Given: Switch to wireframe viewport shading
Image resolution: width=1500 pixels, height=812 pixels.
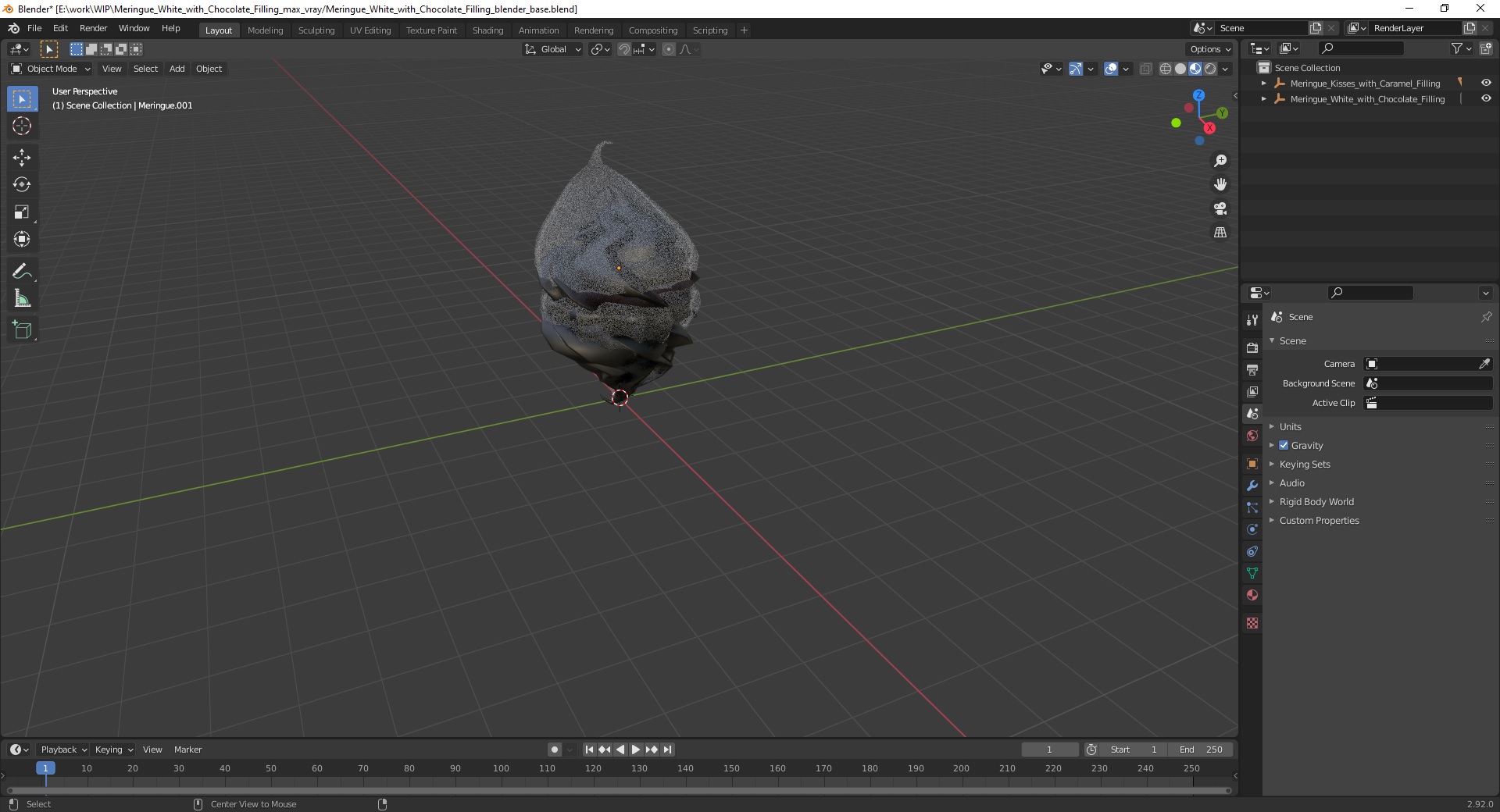Looking at the screenshot, I should [x=1166, y=69].
